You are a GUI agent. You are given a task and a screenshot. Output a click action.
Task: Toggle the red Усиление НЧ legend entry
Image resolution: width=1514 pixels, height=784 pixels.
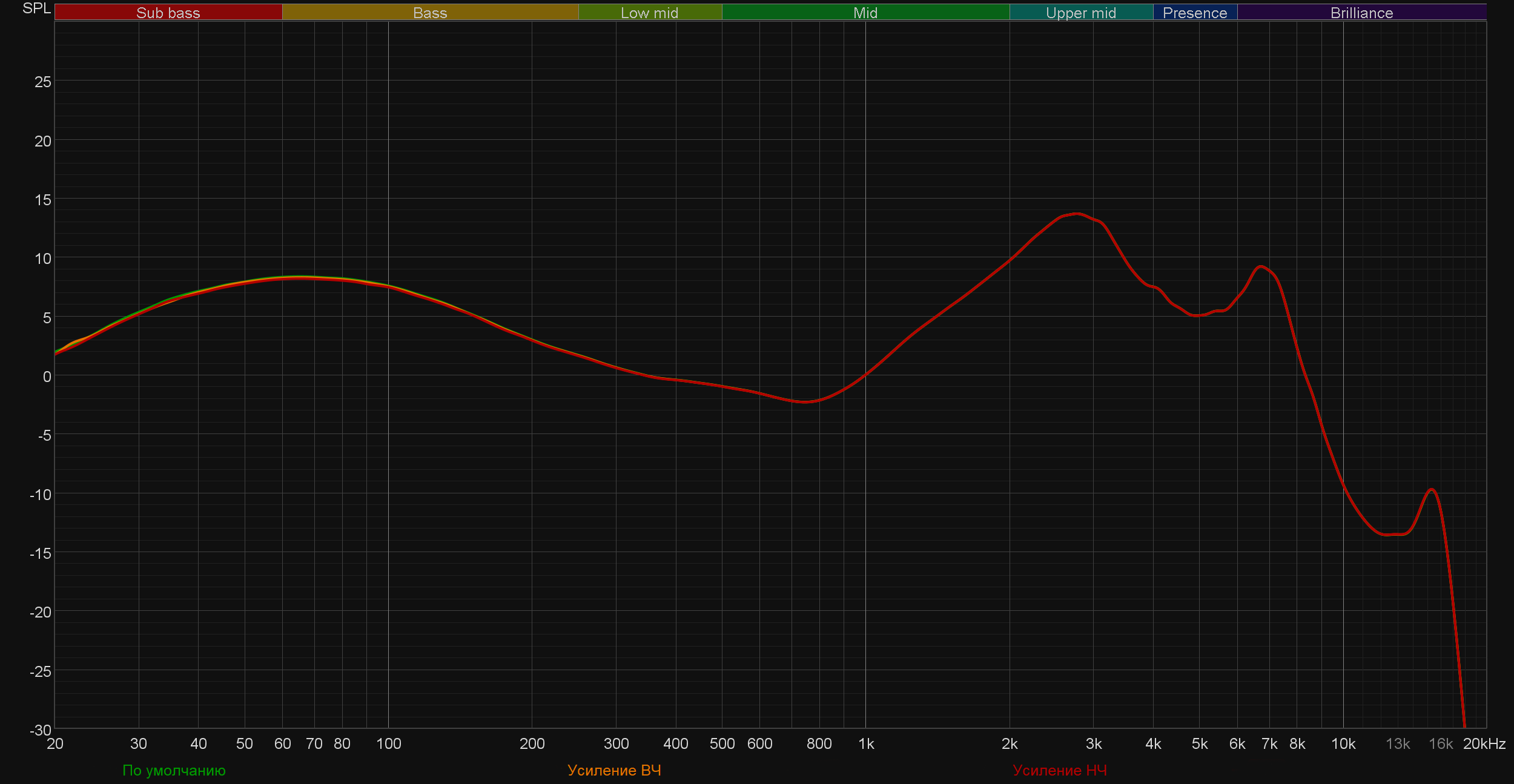(x=1059, y=770)
